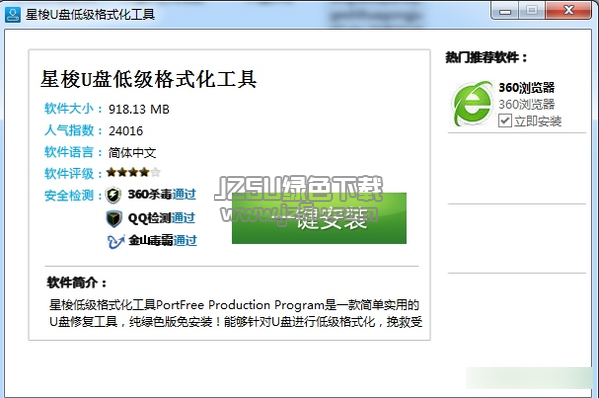Click the 热门推荐软件 heading
Image resolution: width=599 pixels, height=398 pixels.
[486, 58]
